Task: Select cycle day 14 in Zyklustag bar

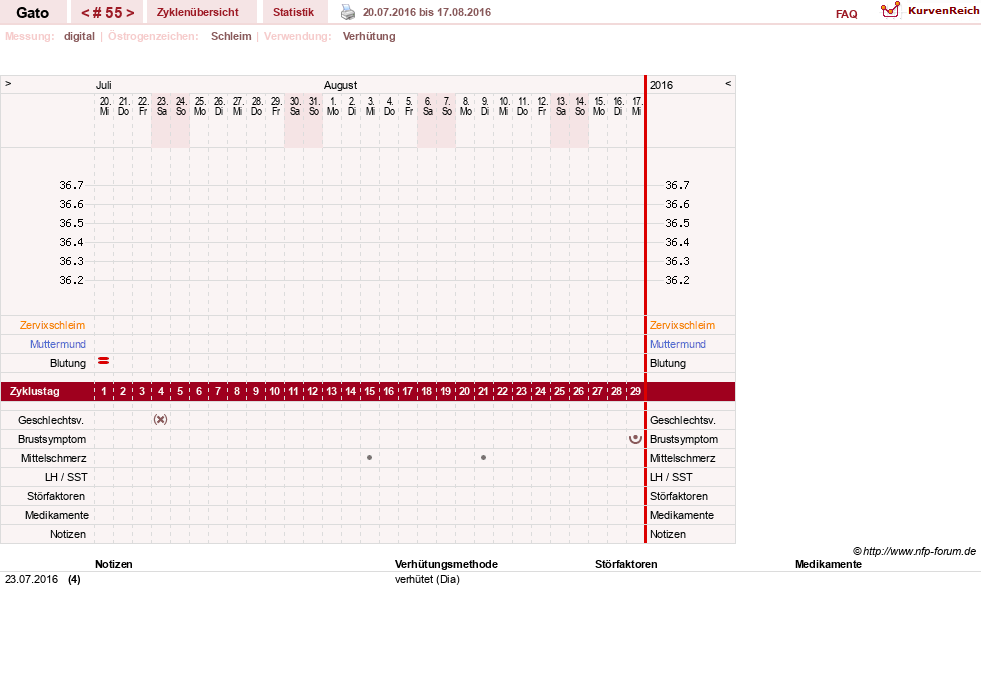Action: (x=350, y=392)
